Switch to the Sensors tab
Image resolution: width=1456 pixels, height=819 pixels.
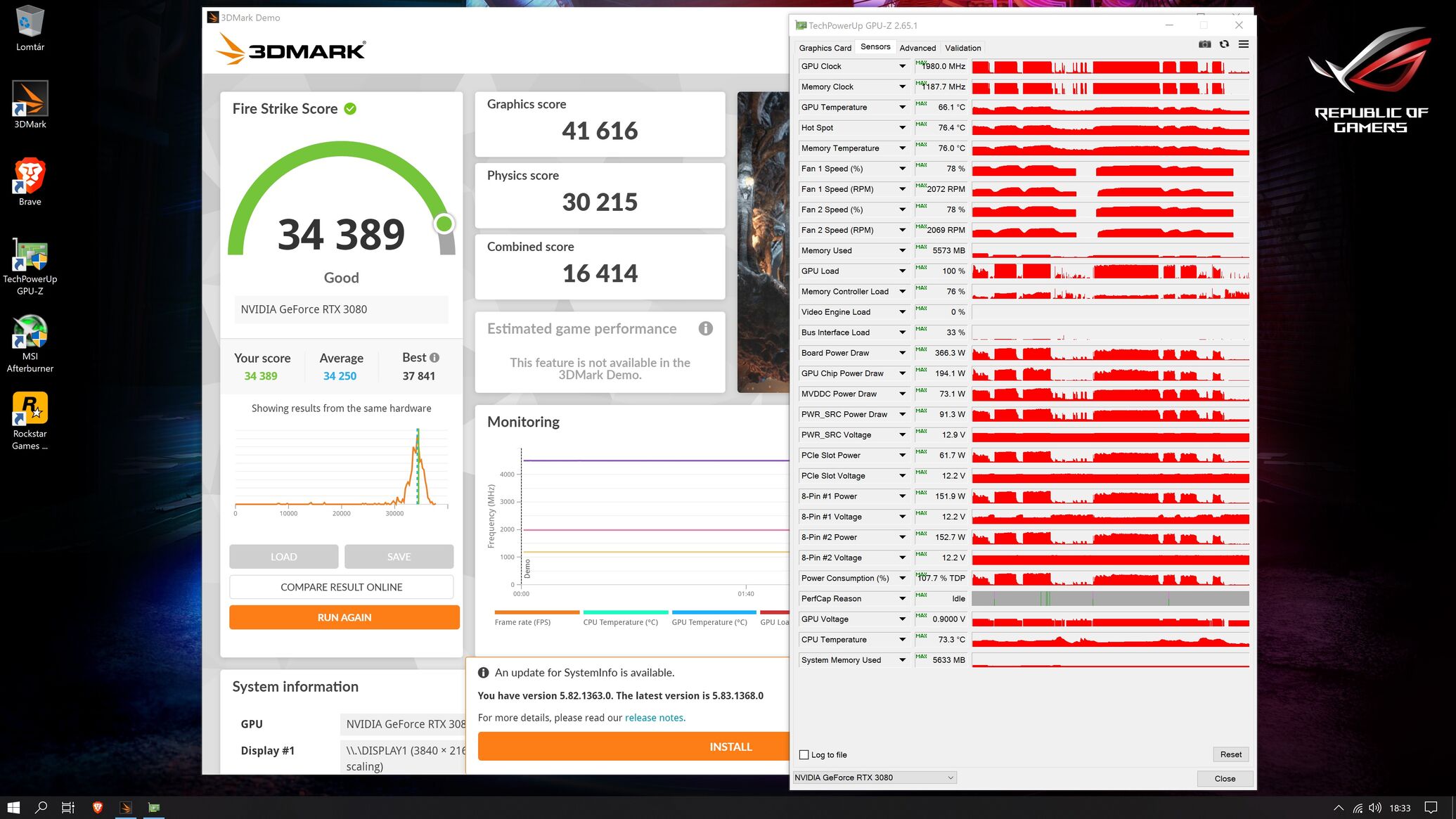pos(875,46)
